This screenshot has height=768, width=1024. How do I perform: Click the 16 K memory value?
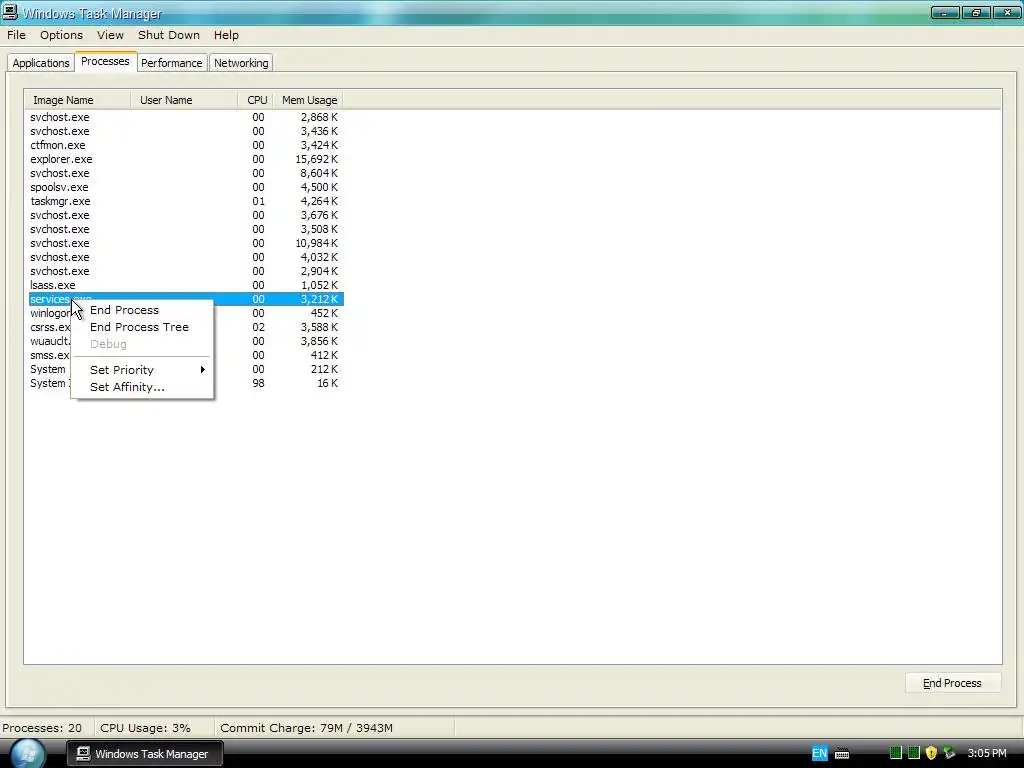coord(327,383)
